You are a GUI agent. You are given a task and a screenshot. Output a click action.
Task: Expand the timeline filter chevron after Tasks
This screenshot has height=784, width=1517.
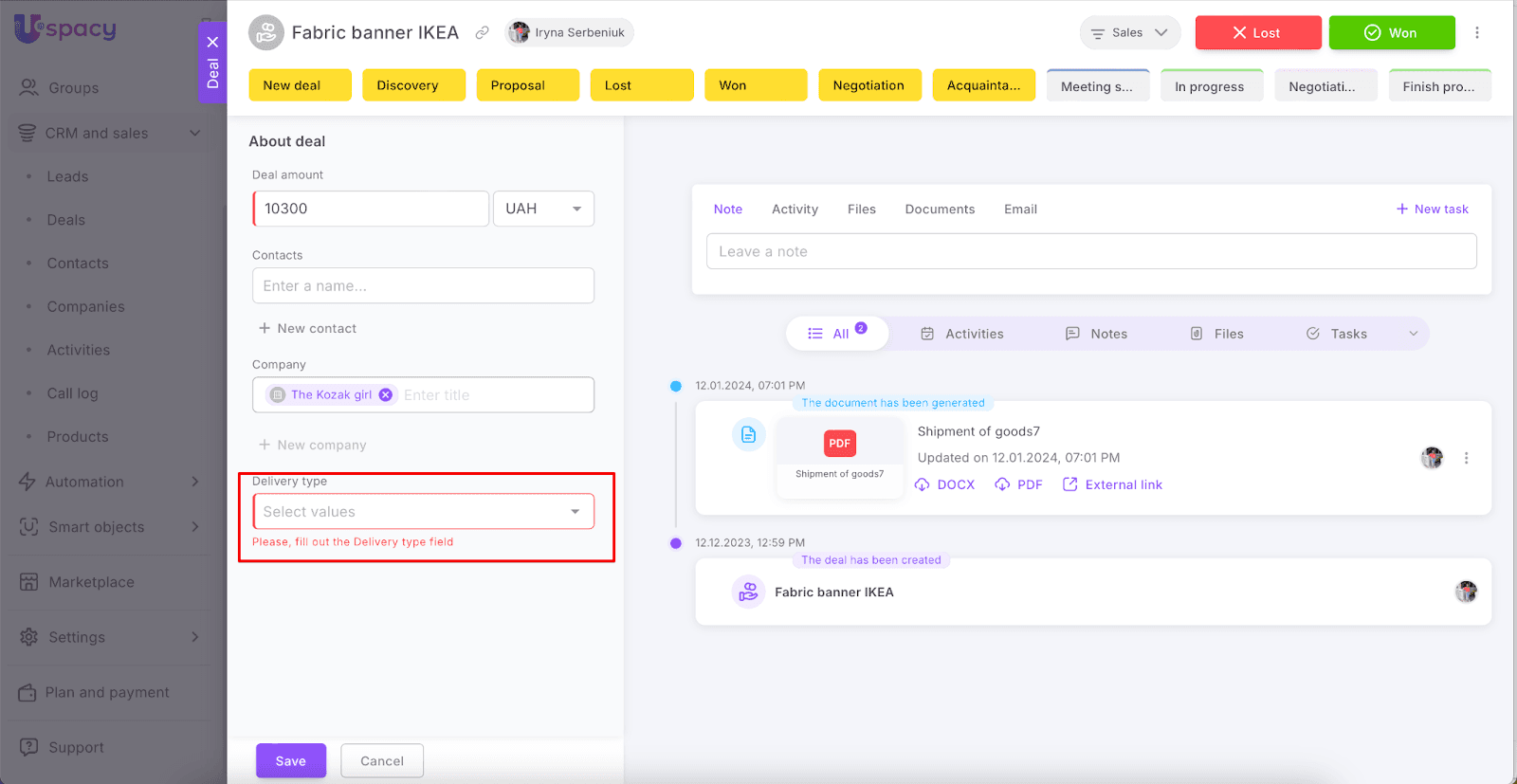tap(1413, 334)
